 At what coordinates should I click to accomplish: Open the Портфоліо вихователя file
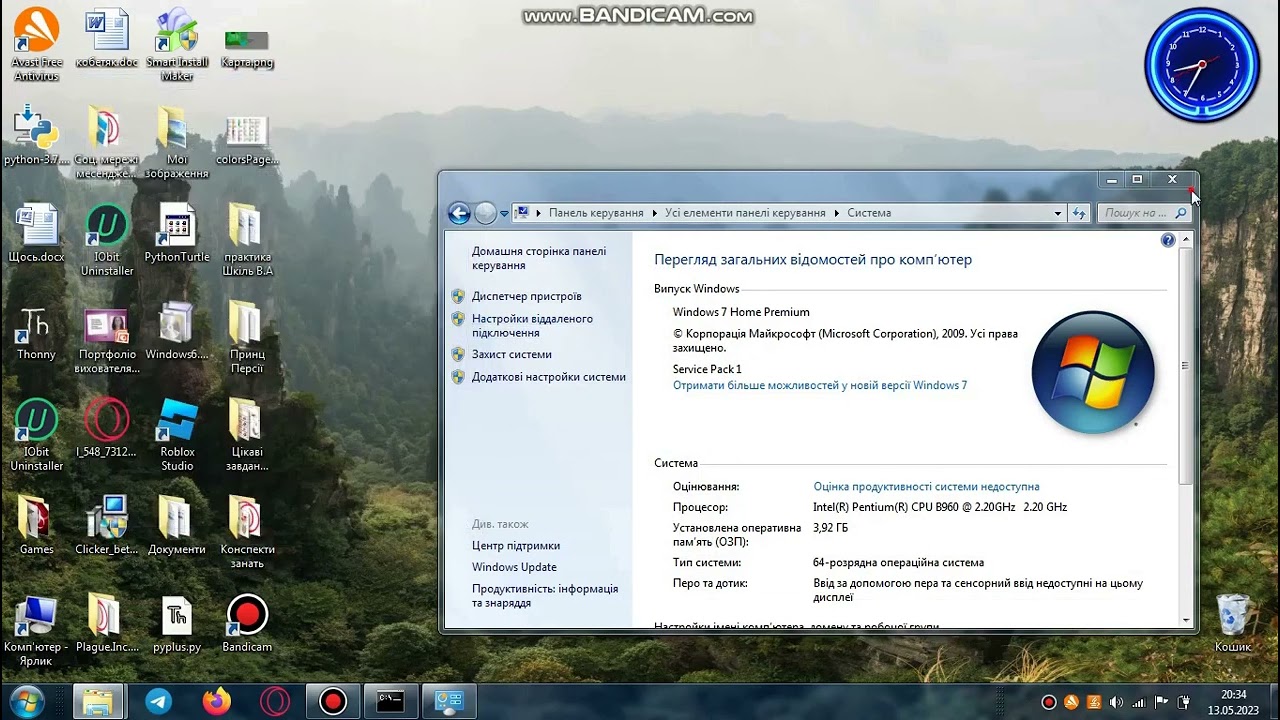107,339
